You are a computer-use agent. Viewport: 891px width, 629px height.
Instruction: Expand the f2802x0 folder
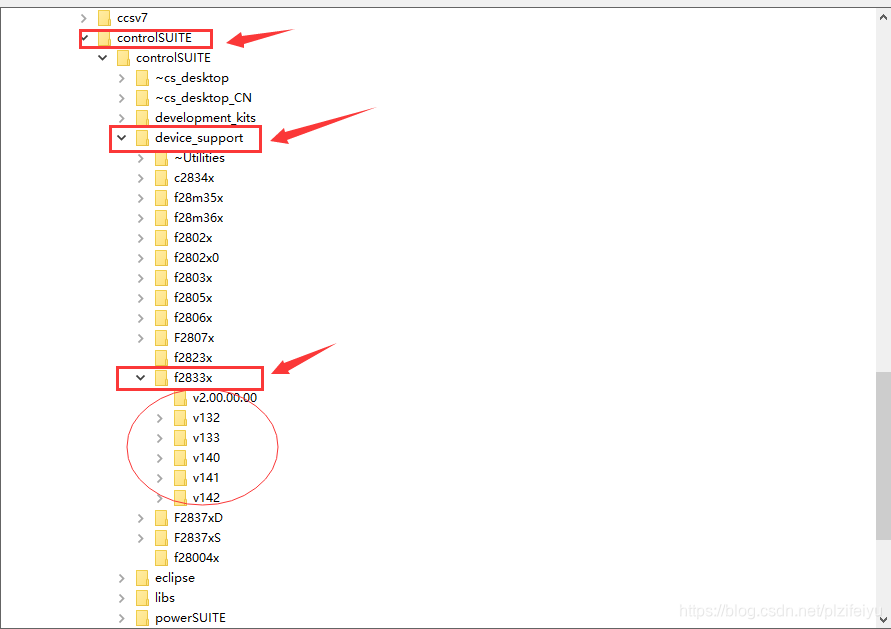141,258
